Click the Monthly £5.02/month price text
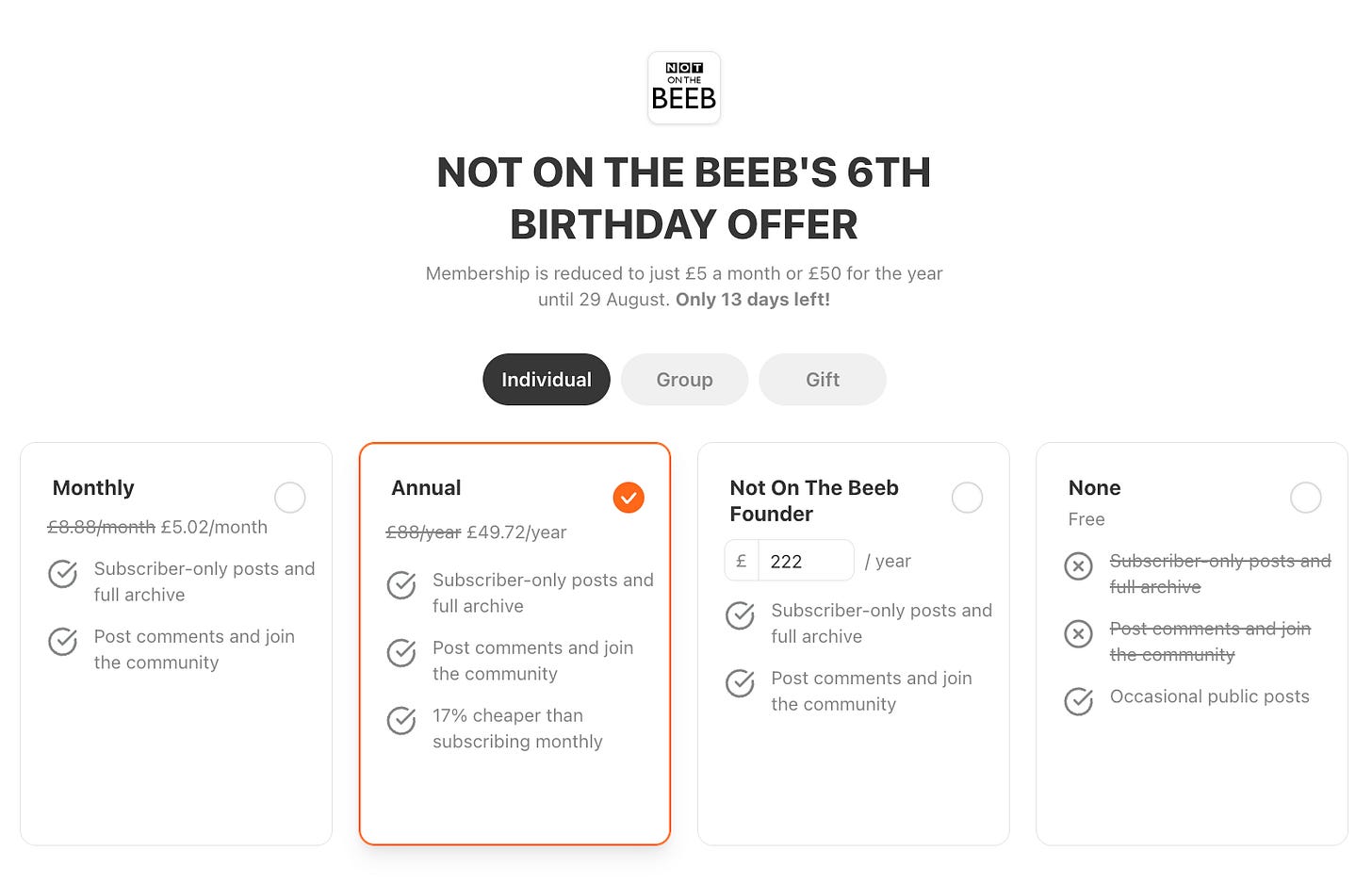Viewport: 1372px width, 884px height. click(x=214, y=528)
